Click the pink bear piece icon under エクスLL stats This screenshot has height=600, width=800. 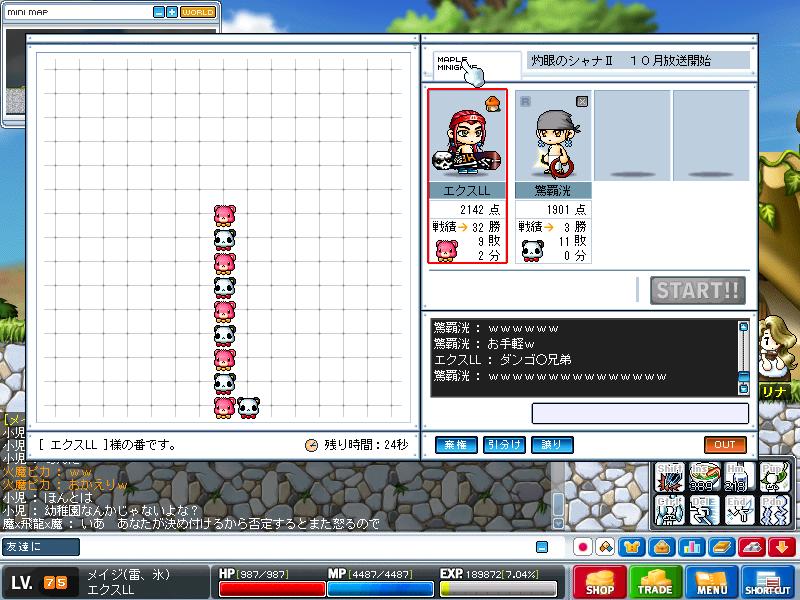446,250
